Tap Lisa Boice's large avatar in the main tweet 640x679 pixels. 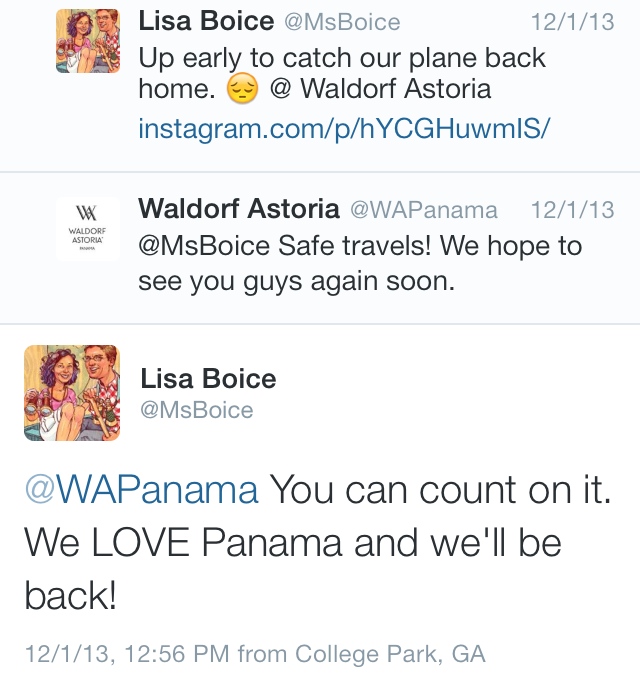pos(71,393)
